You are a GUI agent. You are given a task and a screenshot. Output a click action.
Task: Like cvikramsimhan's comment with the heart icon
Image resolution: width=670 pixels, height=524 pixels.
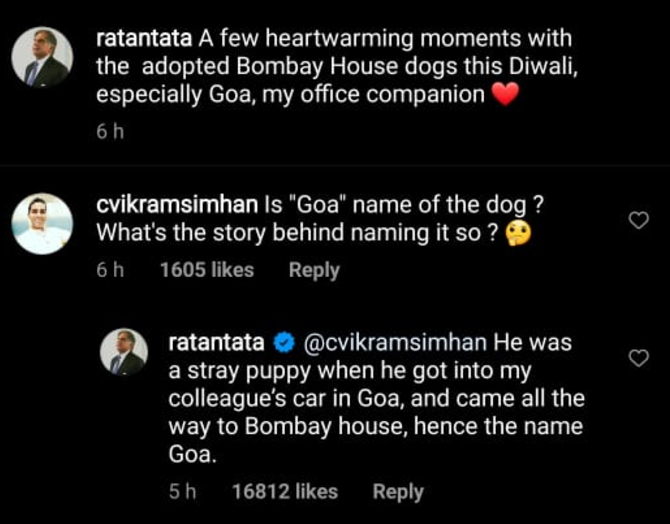click(x=638, y=220)
